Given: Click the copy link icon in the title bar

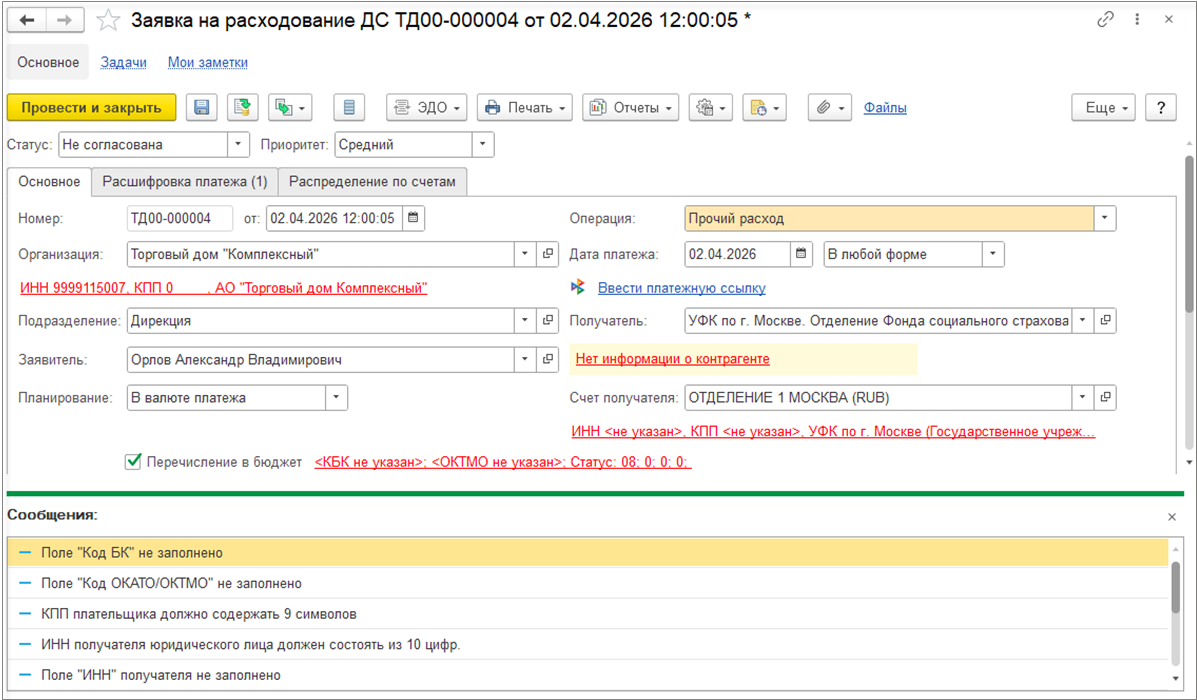Looking at the screenshot, I should coord(1105,20).
